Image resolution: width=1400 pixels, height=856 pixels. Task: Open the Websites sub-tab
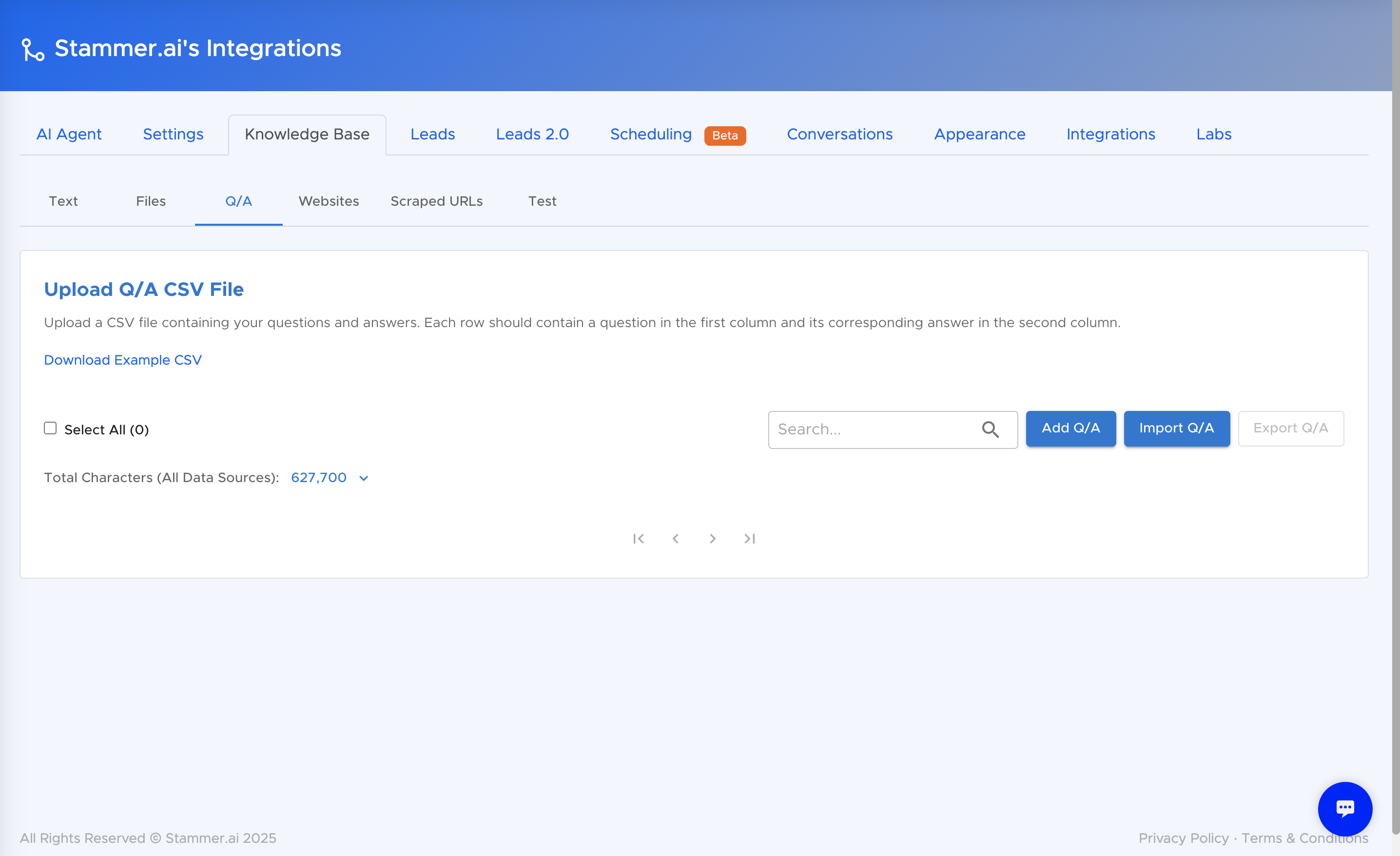coord(329,201)
